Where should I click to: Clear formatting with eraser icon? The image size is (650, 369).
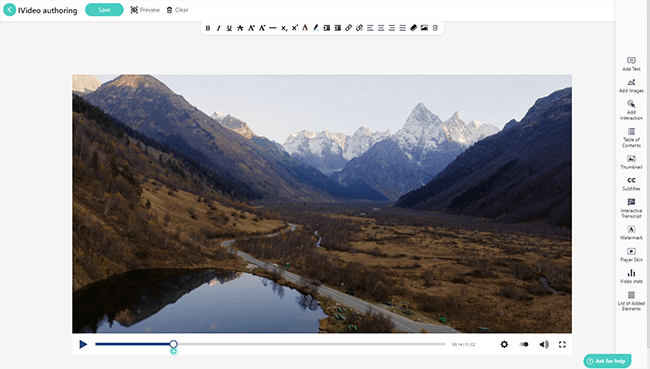[413, 28]
